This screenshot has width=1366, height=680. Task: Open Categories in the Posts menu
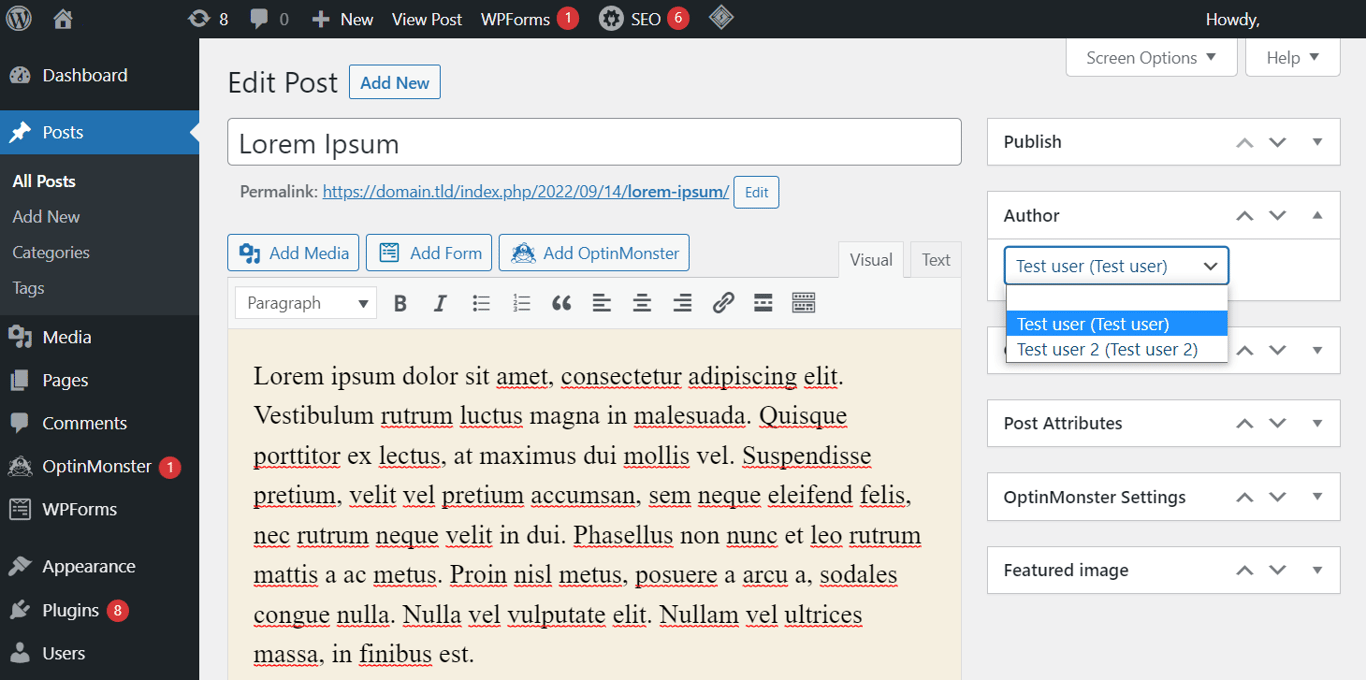pyautogui.click(x=50, y=252)
